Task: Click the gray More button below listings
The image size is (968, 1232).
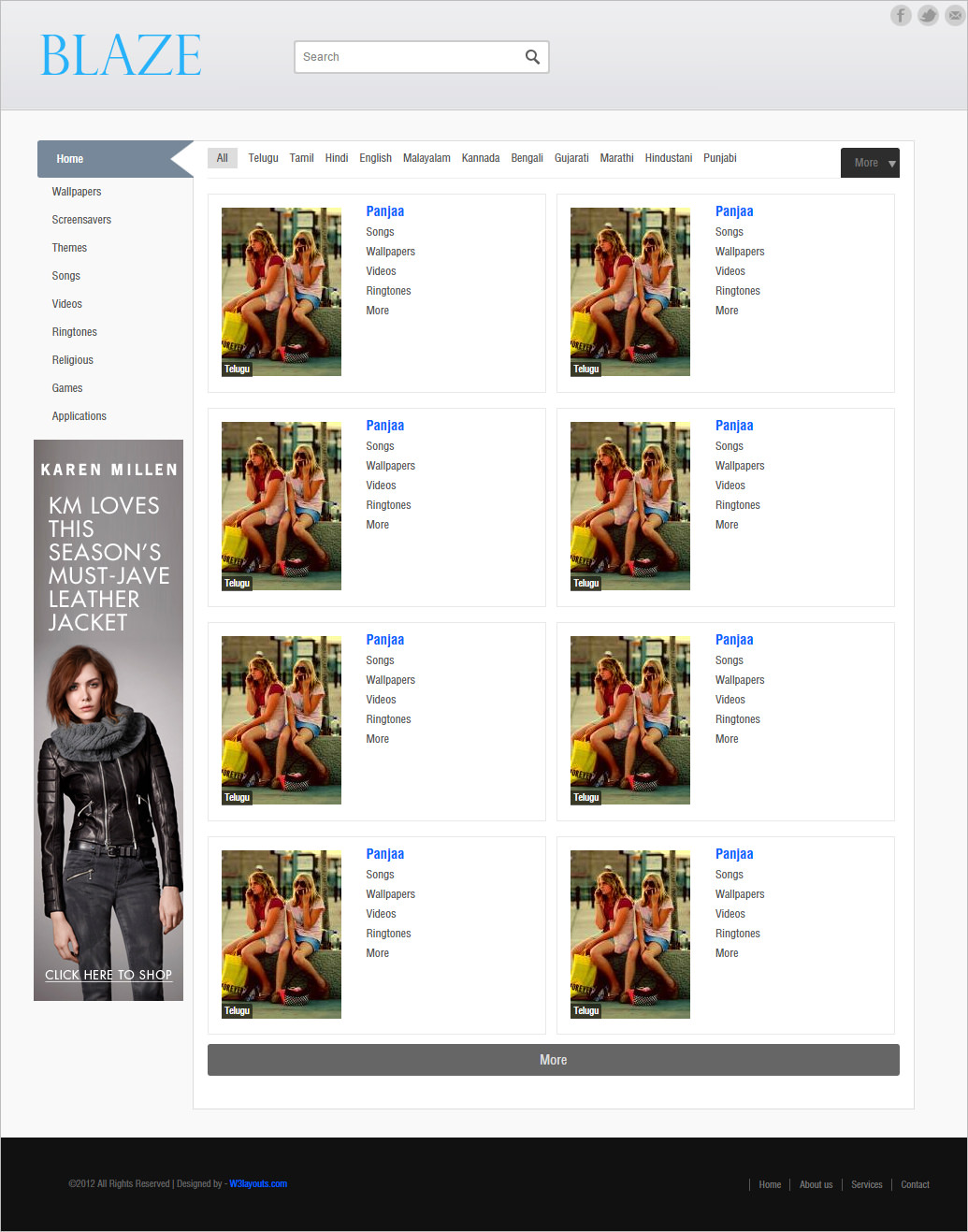Action: tap(553, 1059)
